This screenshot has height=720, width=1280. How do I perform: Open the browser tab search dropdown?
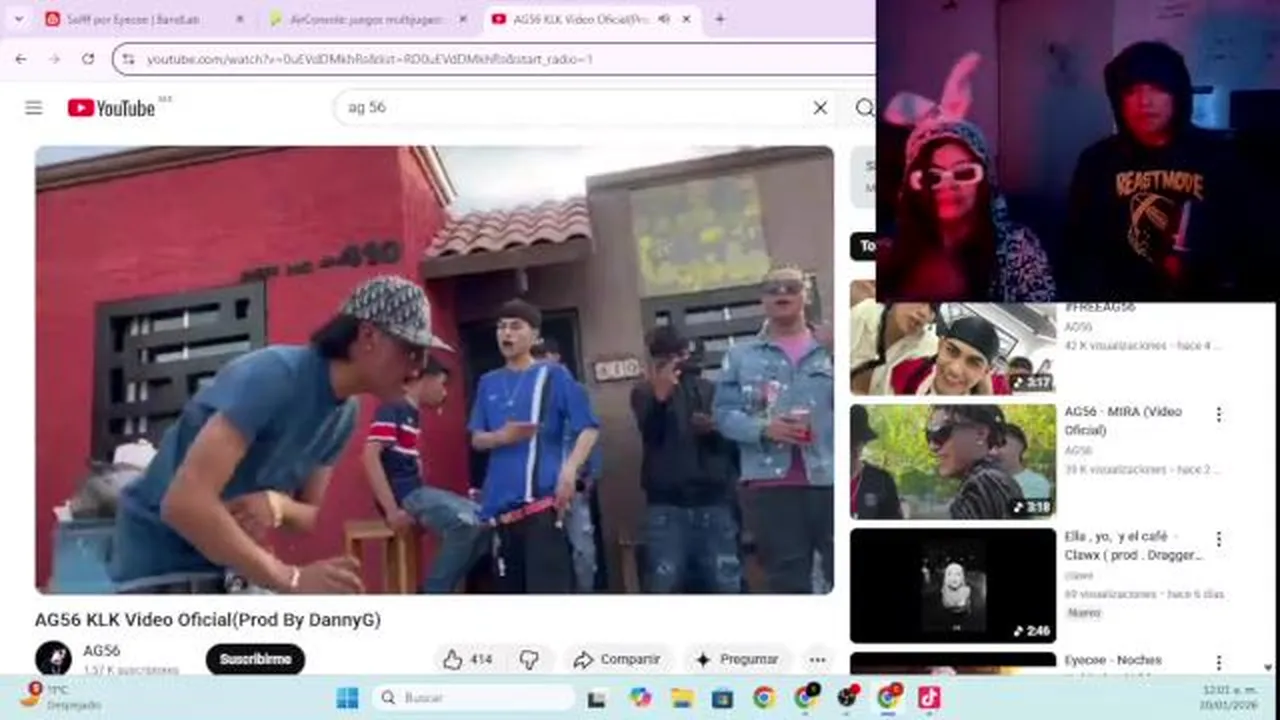18,19
